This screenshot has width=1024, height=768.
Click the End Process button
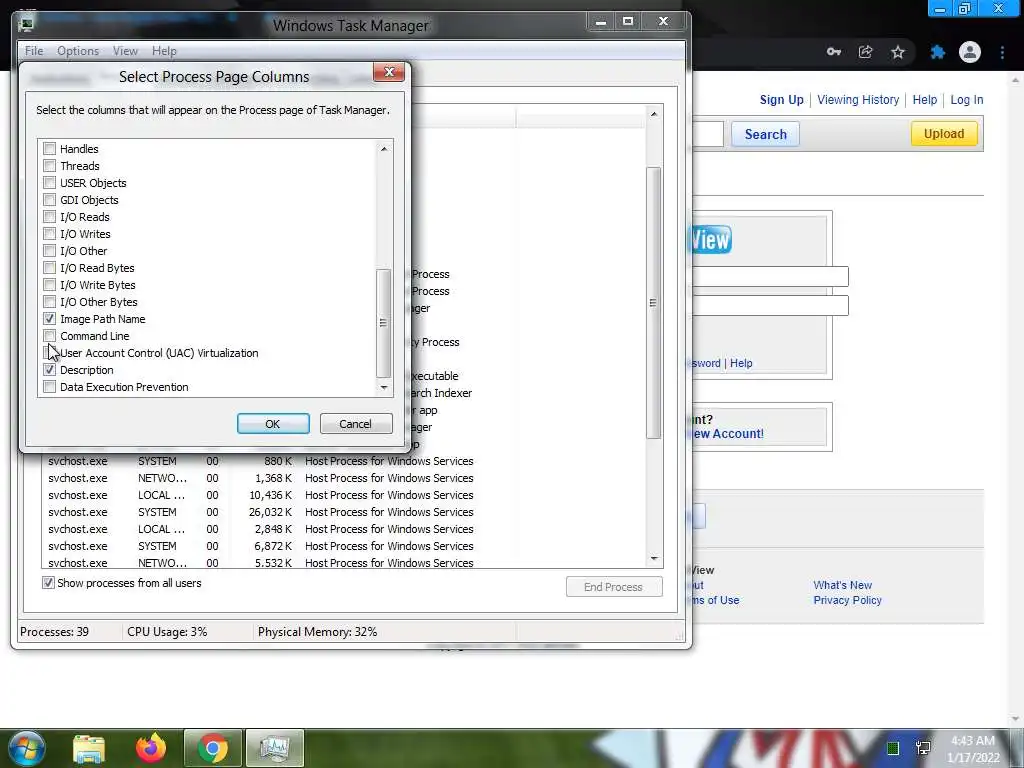(x=614, y=587)
